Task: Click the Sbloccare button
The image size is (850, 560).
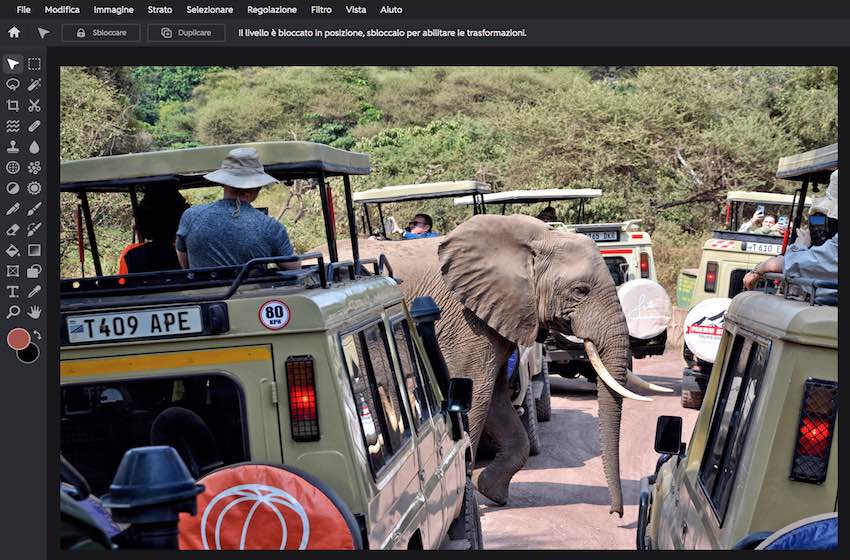Action: pyautogui.click(x=101, y=33)
